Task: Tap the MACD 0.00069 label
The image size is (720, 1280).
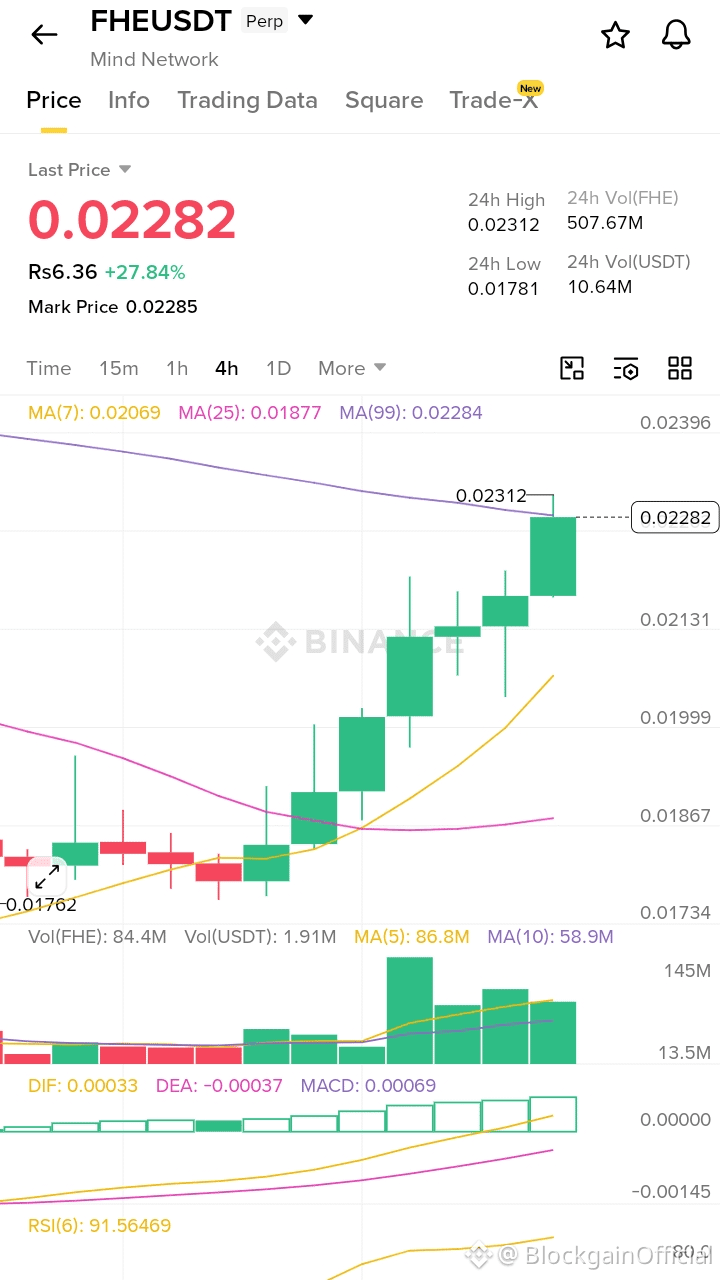Action: [x=368, y=1085]
